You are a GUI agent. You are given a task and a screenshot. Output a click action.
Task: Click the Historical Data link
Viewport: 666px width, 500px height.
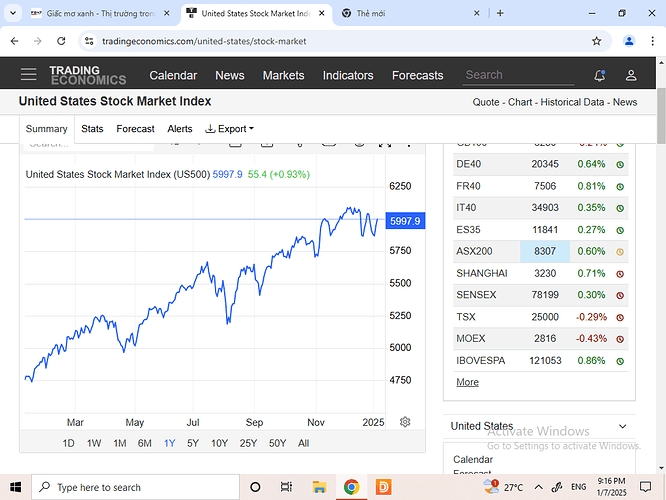[572, 102]
